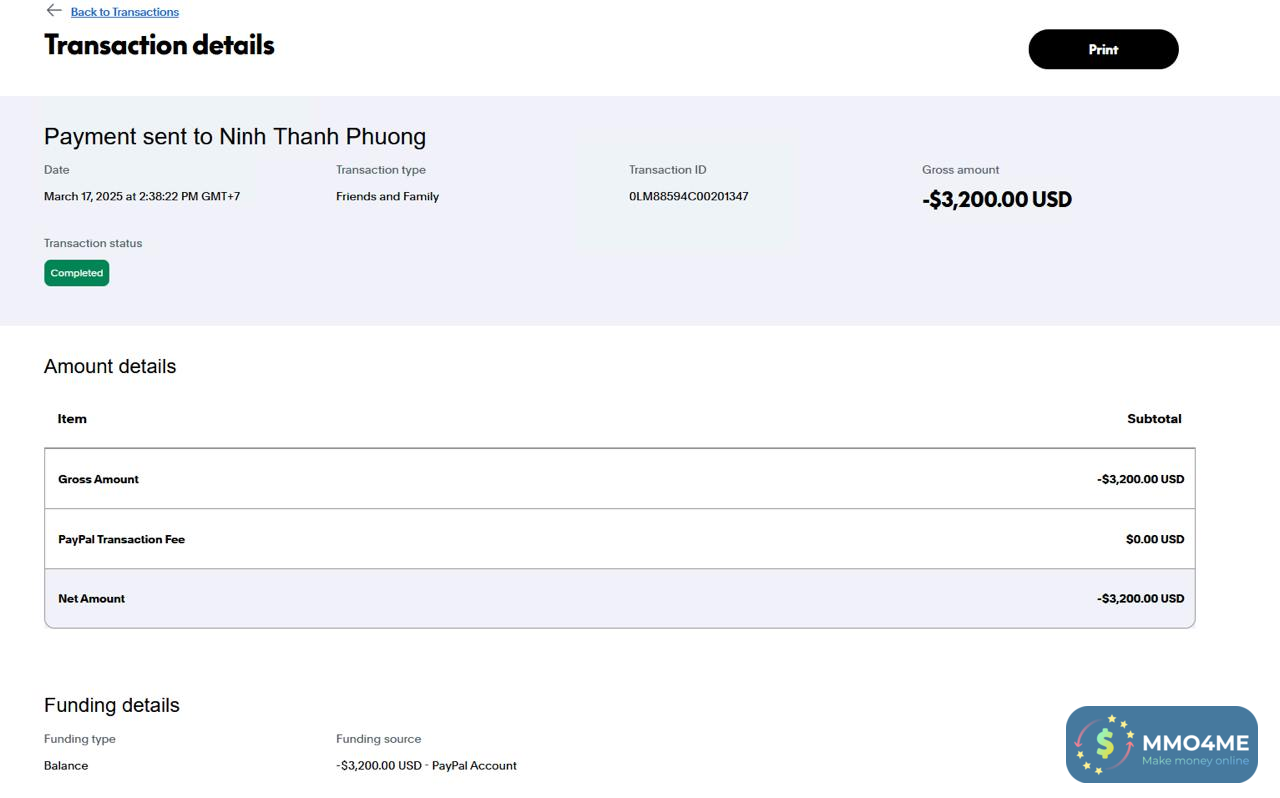Click the Balance funding type value

[66, 765]
